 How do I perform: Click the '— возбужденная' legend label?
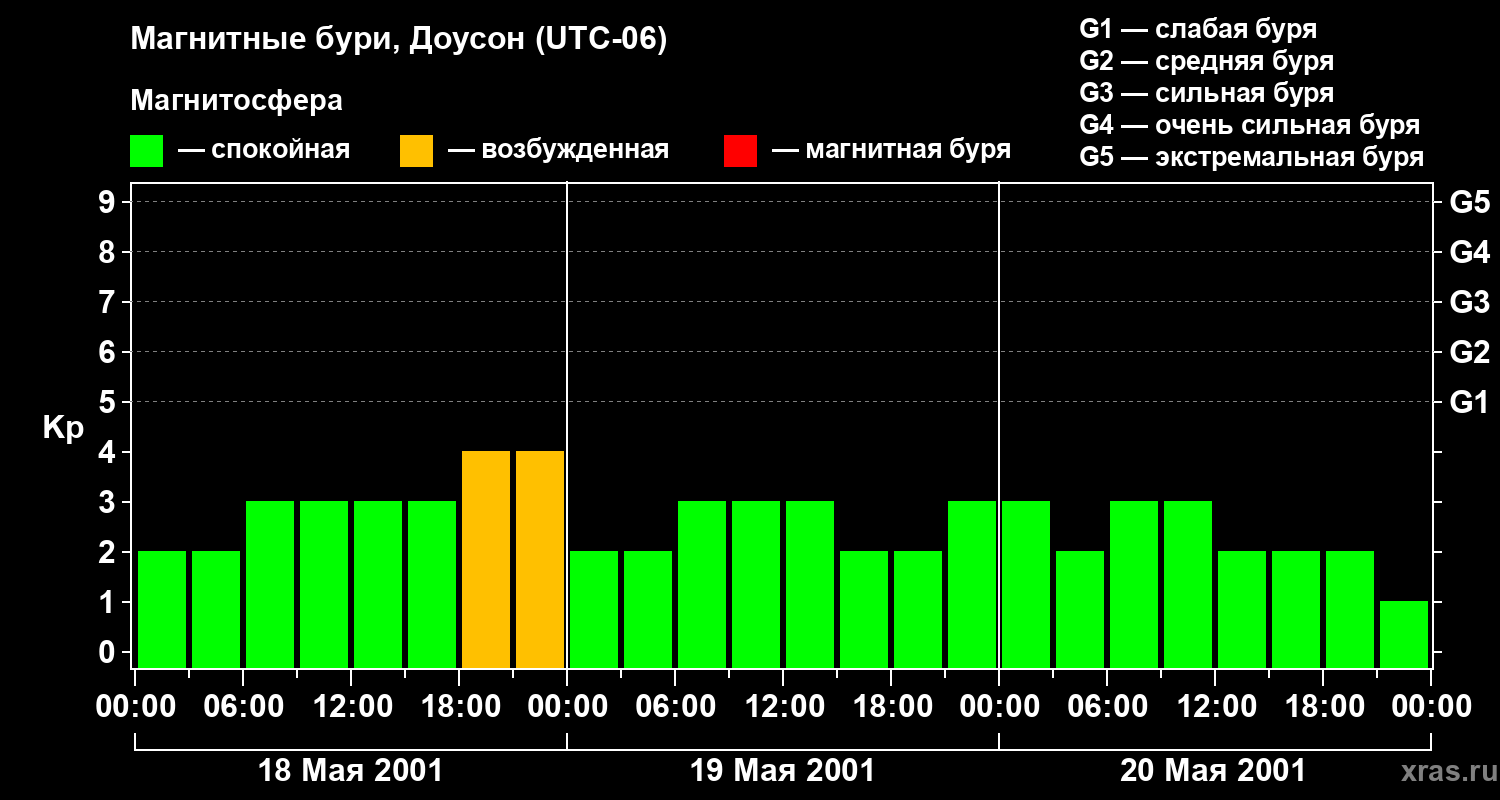(x=558, y=150)
